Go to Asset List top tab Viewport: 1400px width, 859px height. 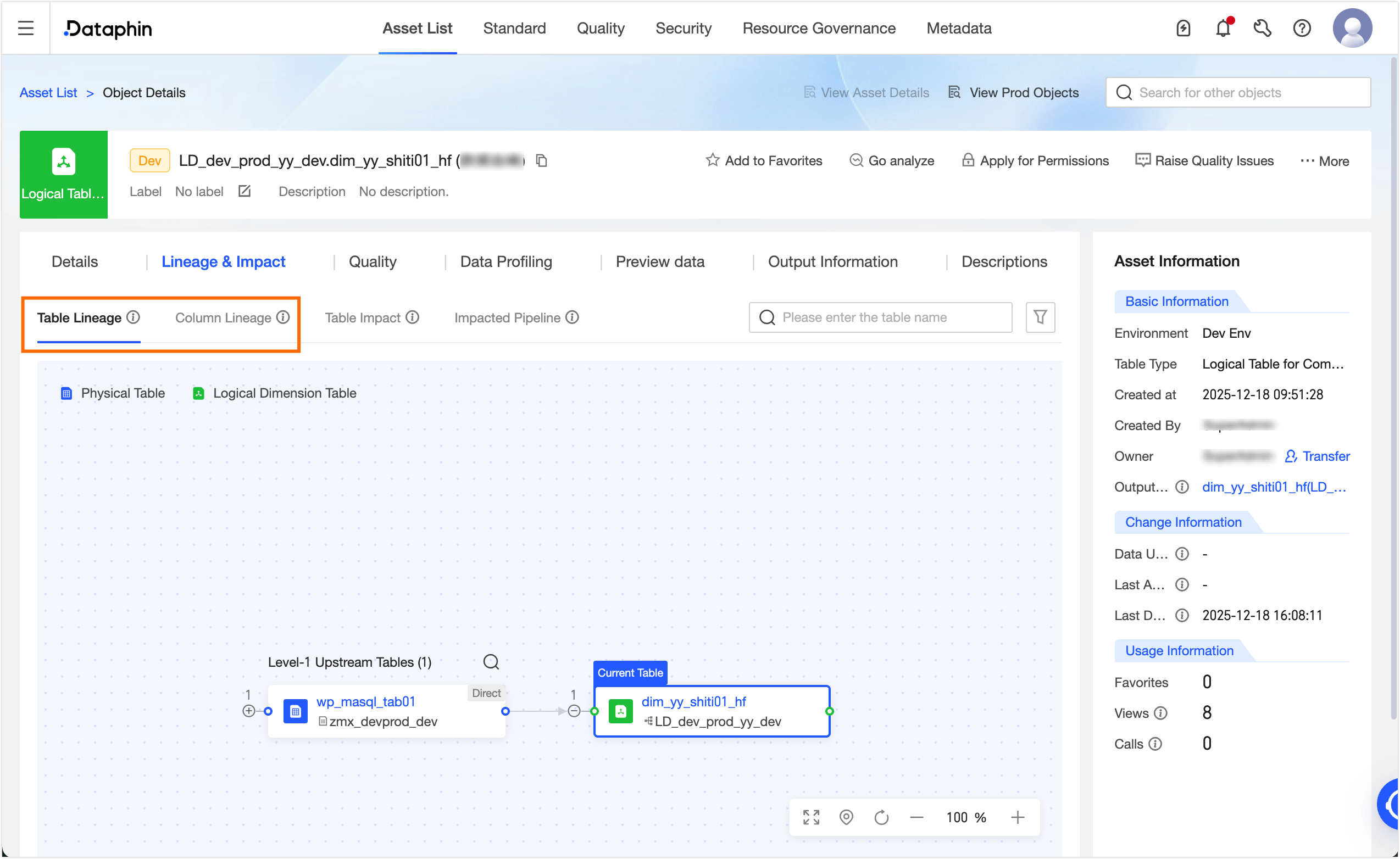pos(417,28)
